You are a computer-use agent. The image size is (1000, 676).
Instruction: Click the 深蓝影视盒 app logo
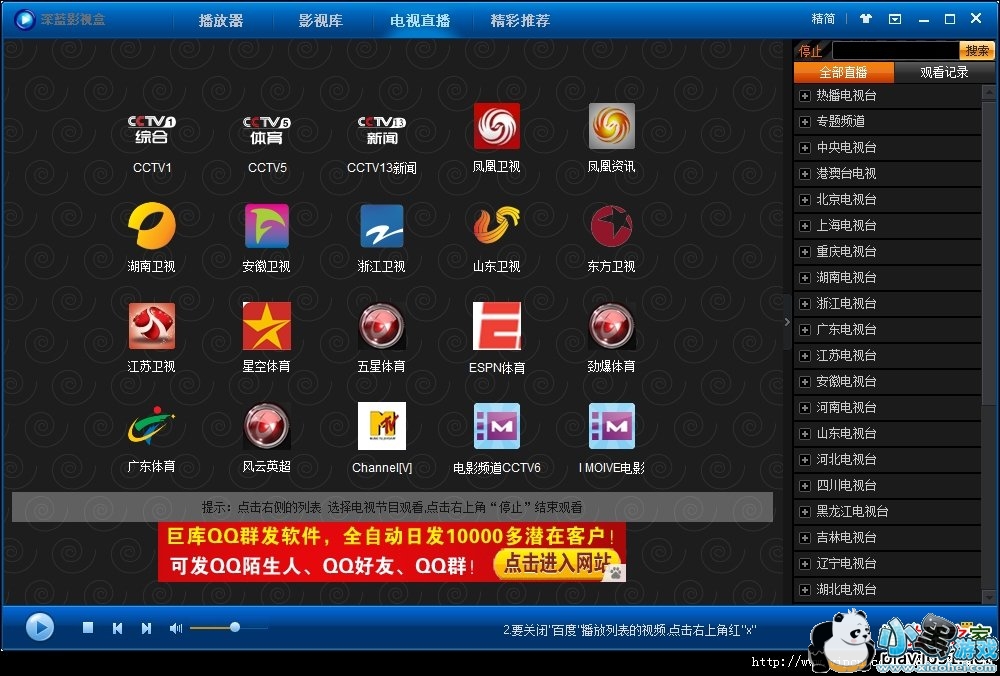click(24, 19)
